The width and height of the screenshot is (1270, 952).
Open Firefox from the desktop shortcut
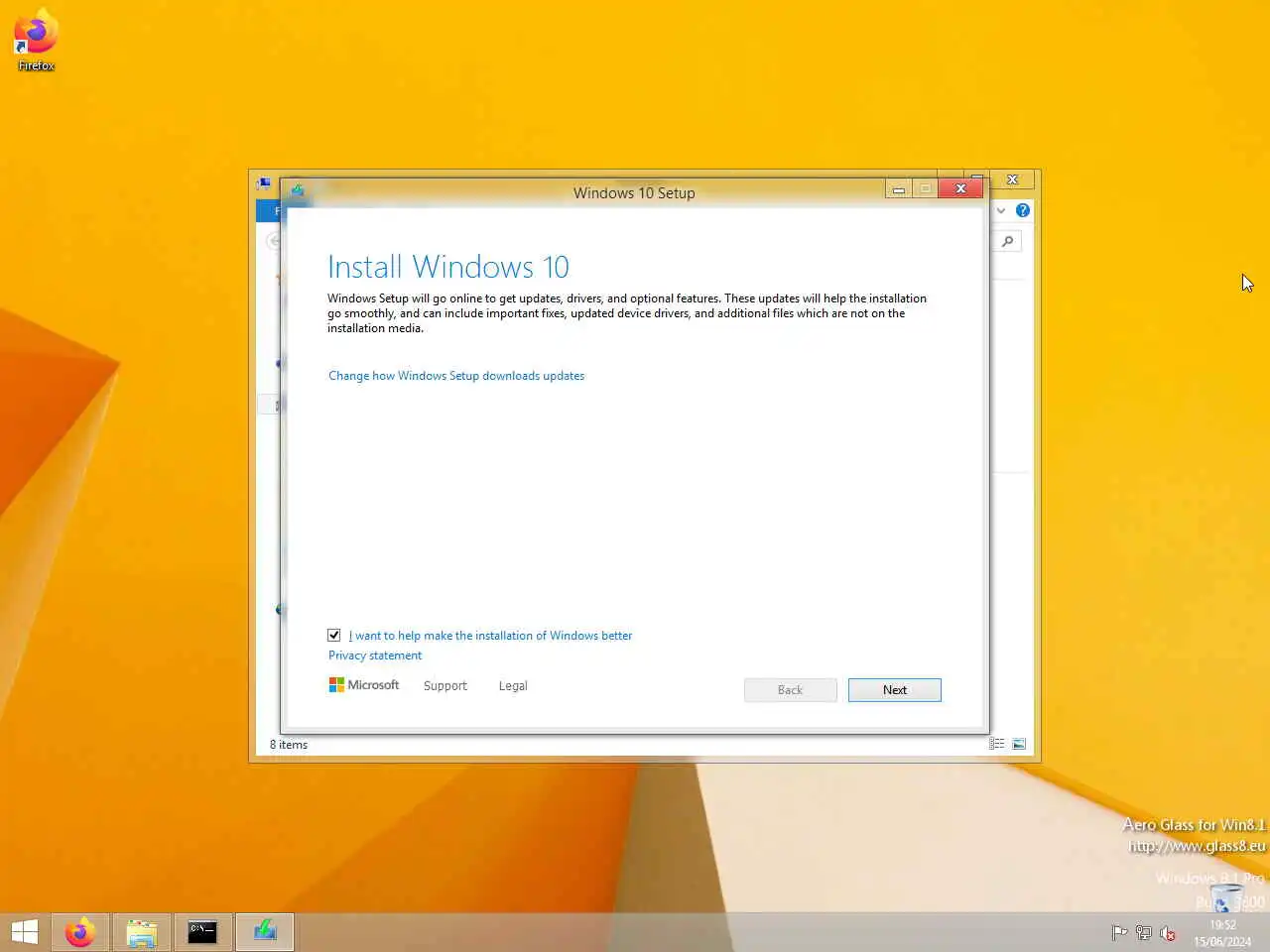click(x=36, y=40)
